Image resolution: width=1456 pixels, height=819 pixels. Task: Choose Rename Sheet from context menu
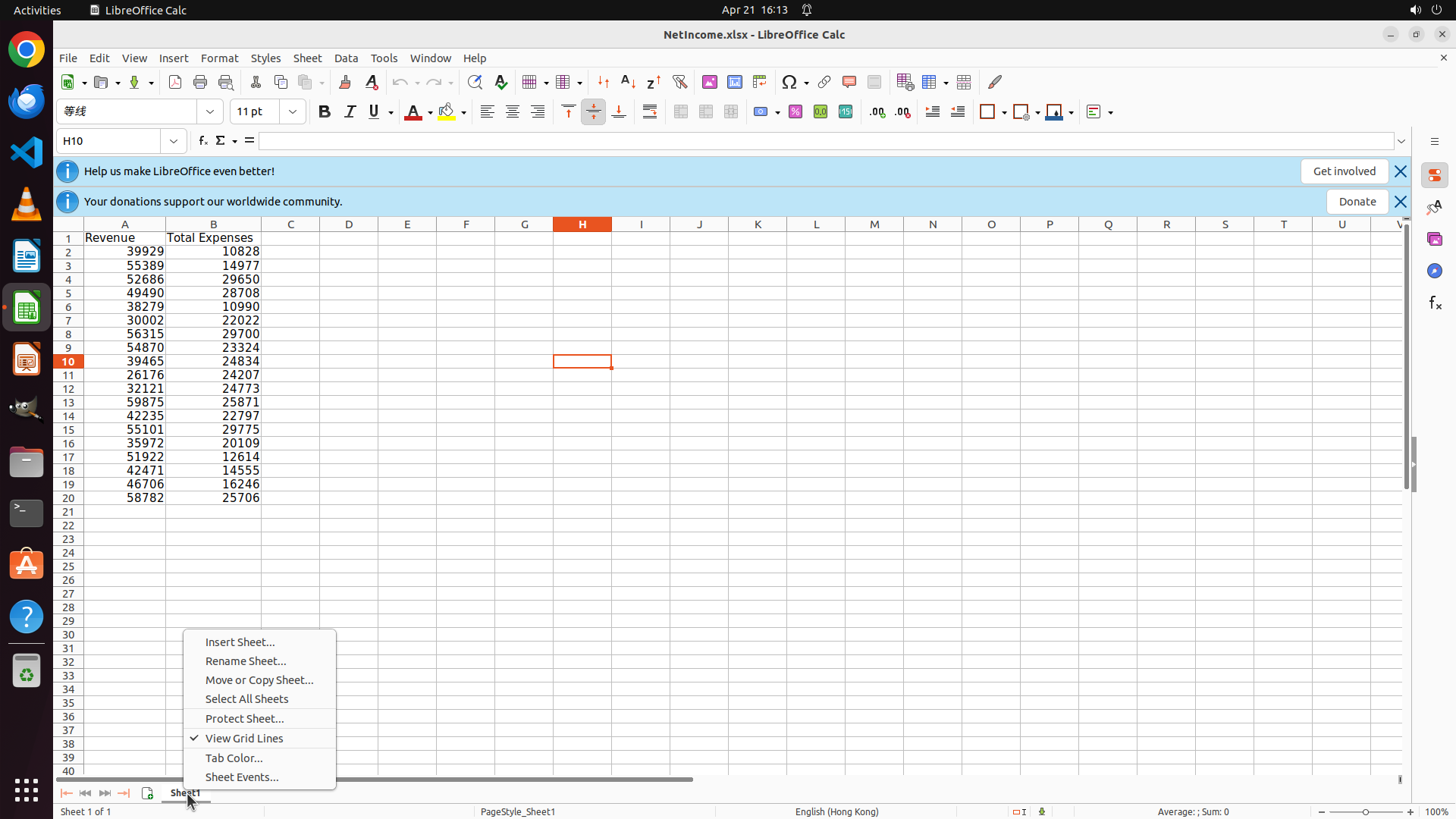point(245,661)
